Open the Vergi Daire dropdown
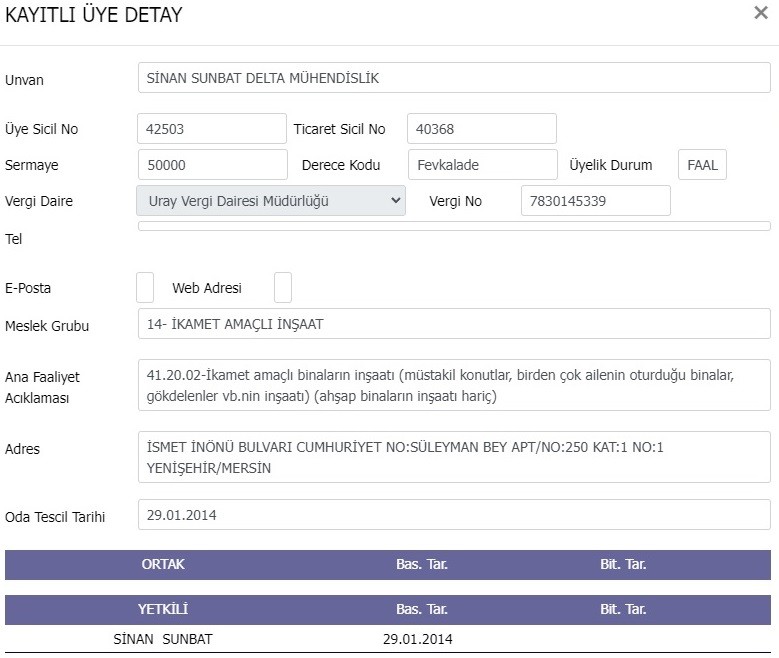The image size is (779, 658). click(x=271, y=201)
